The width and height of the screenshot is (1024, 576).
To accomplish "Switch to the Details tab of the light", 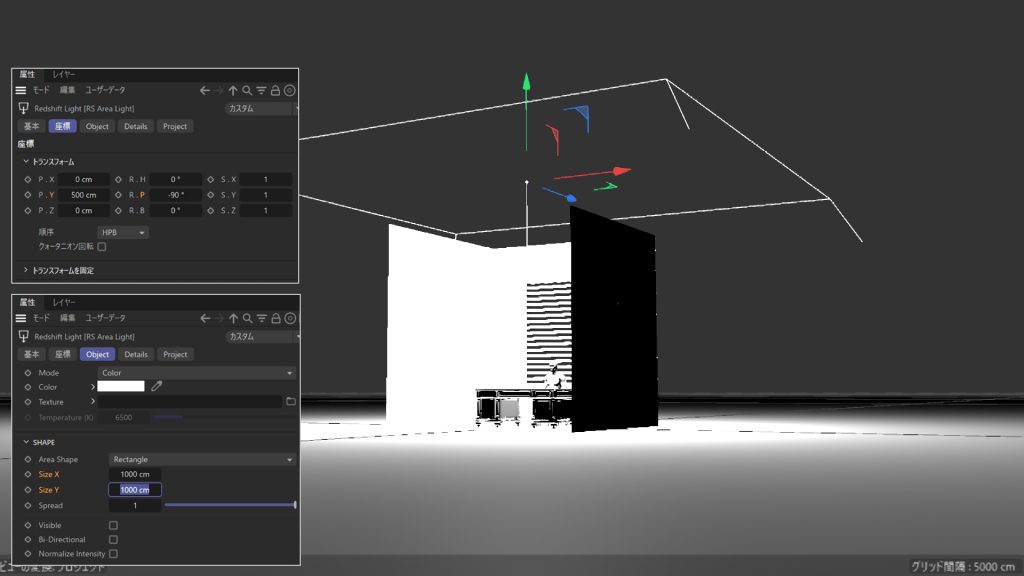I will [136, 354].
